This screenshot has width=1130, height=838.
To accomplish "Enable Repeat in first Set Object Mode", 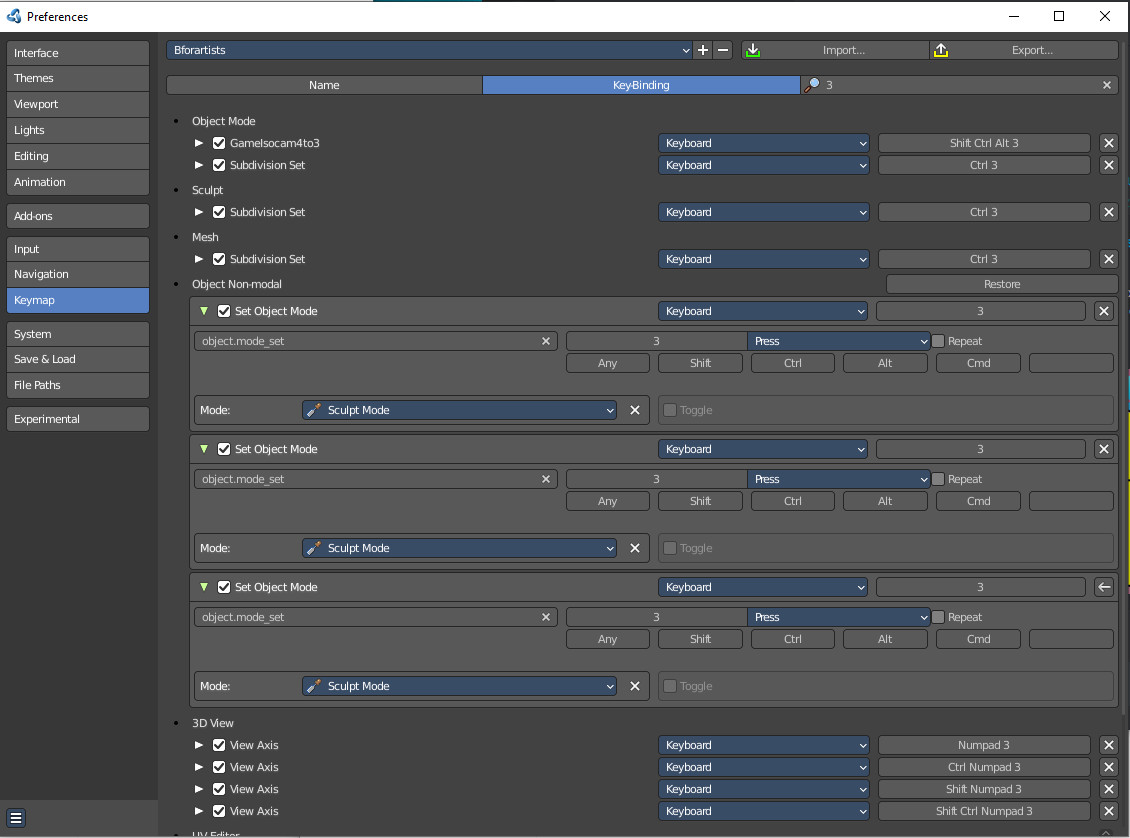I will pyautogui.click(x=938, y=341).
